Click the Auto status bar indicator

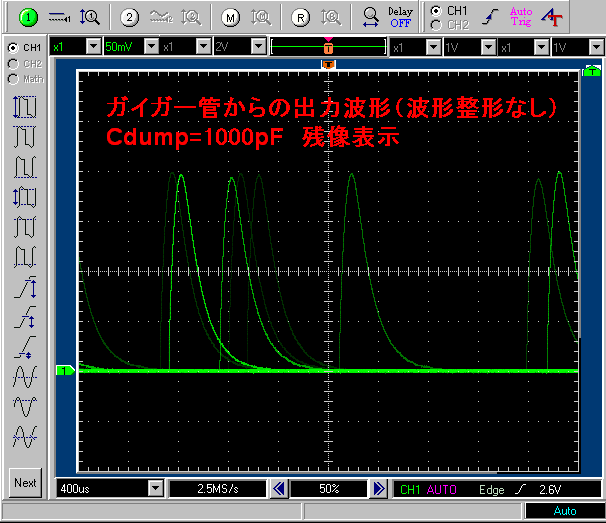[x=565, y=511]
